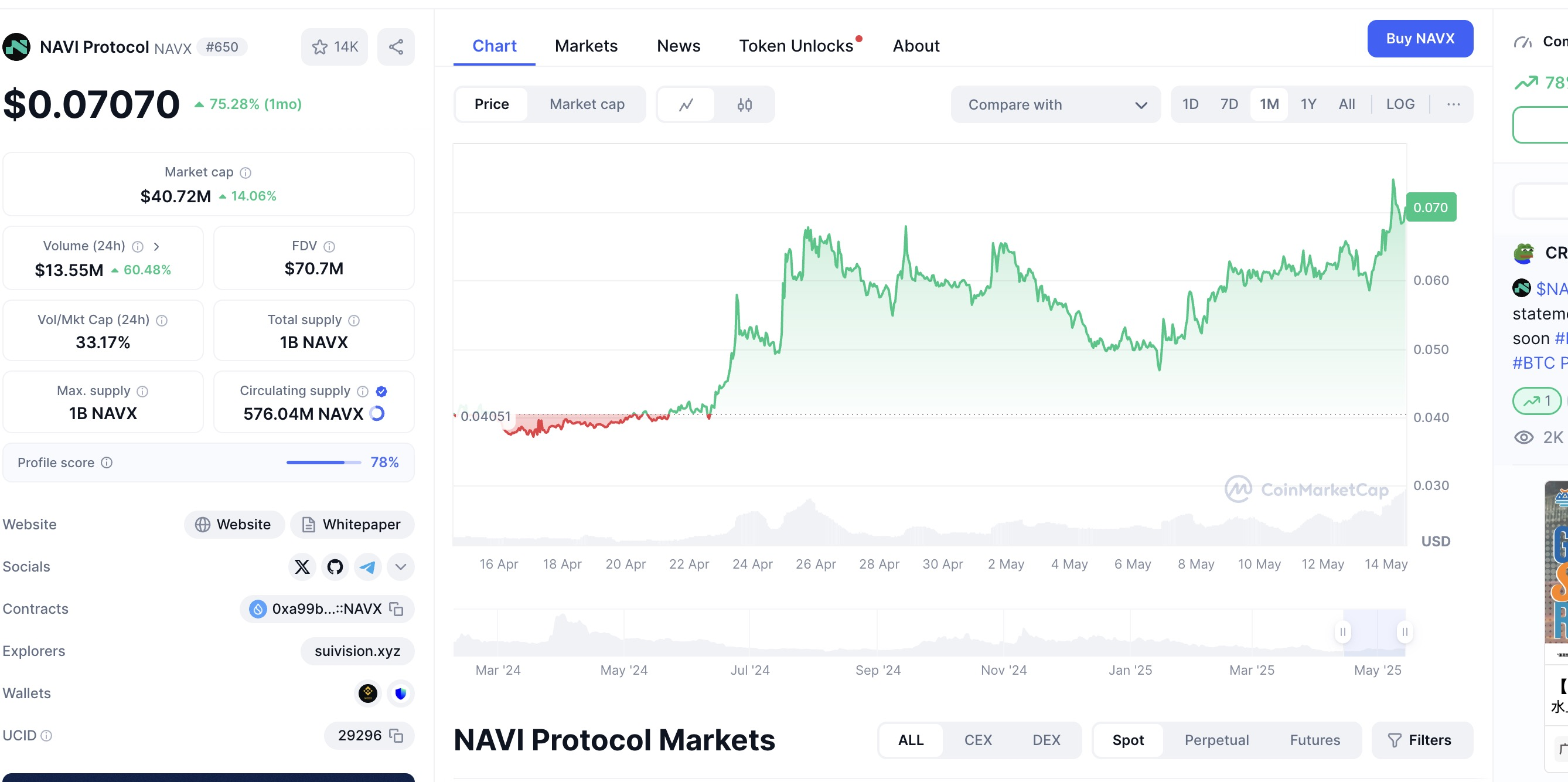Image resolution: width=1568 pixels, height=782 pixels.
Task: Open the Compare with dropdown
Action: click(x=1055, y=104)
